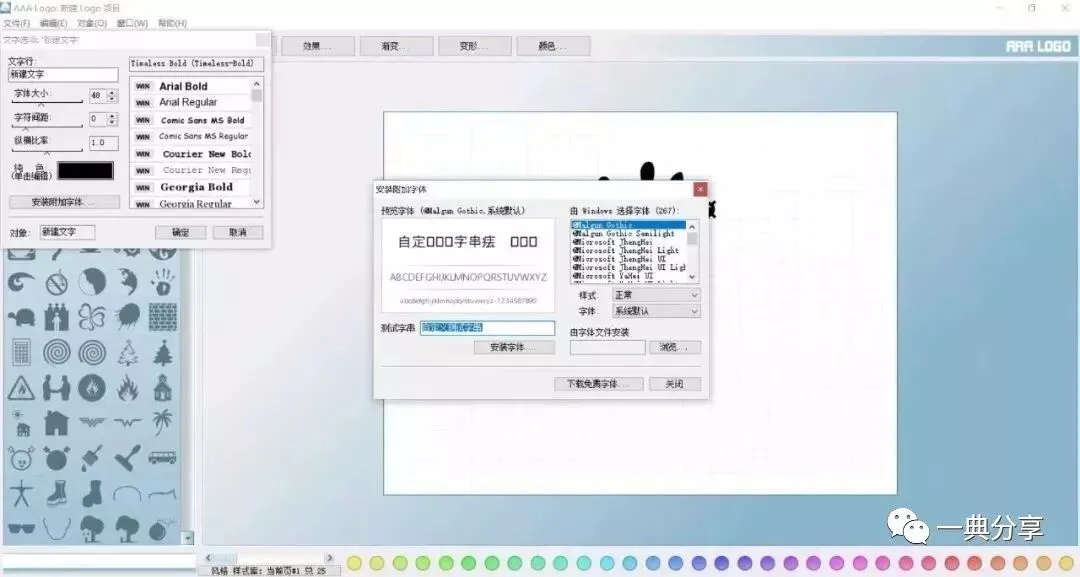Select Georgia Bold in the font list
The image size is (1080, 577).
[x=191, y=187]
